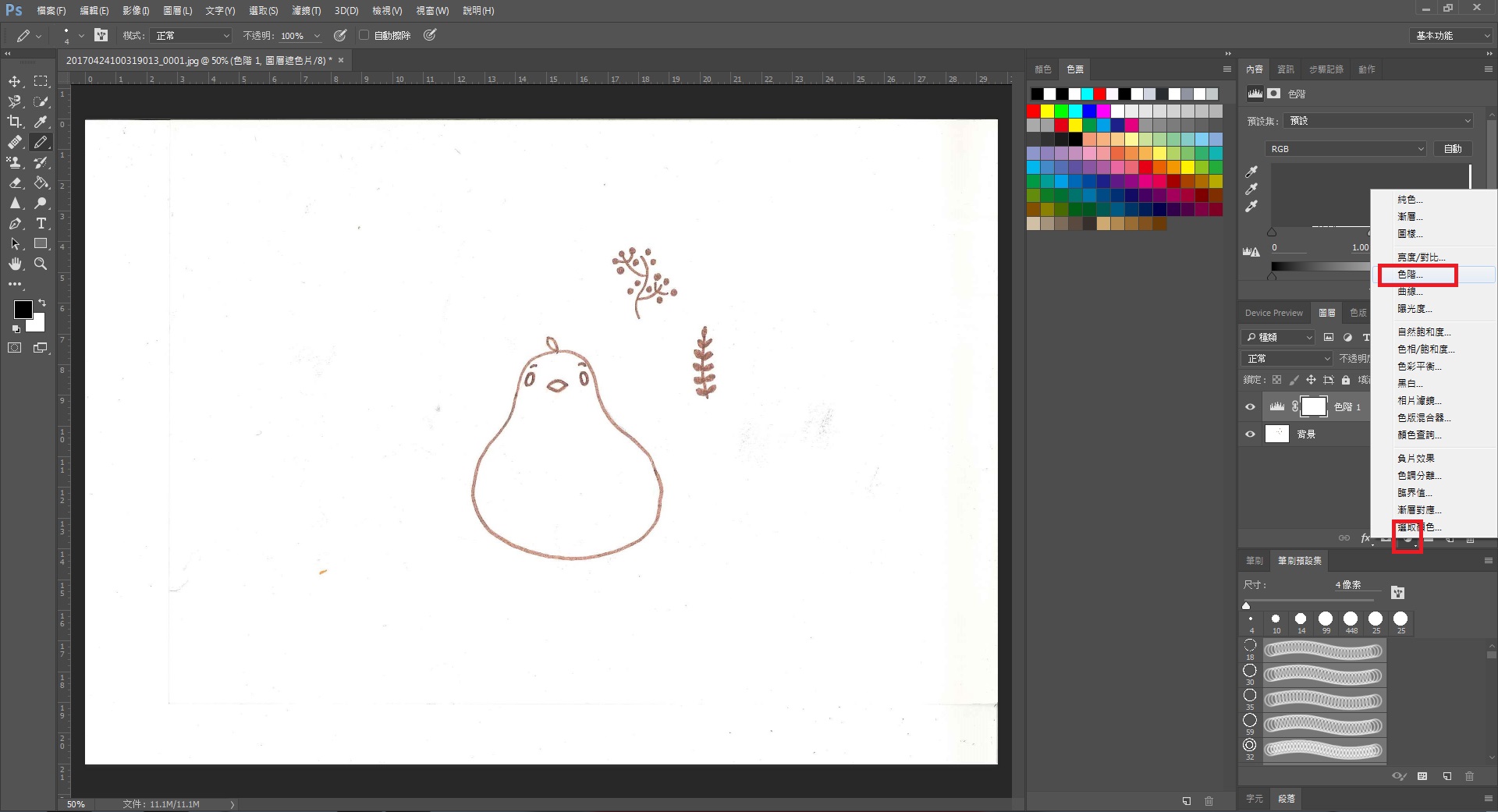
Task: Open the 模式 blend mode dropdown
Action: click(x=192, y=36)
